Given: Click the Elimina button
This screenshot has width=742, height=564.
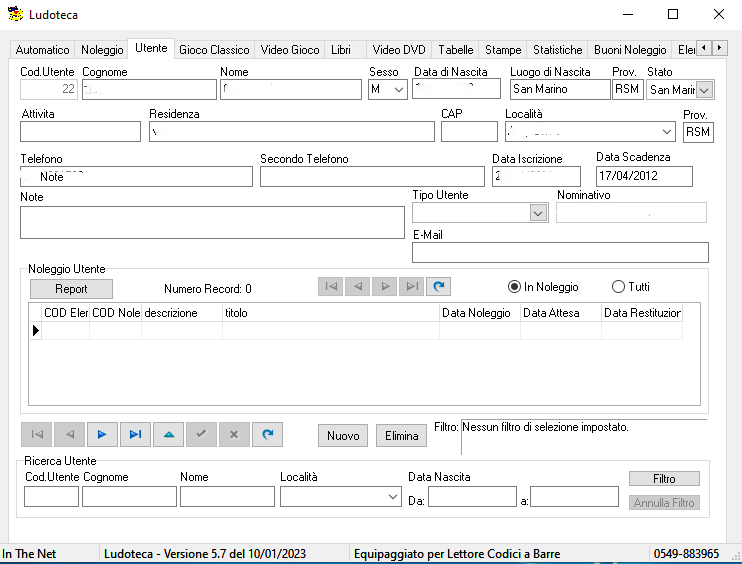Looking at the screenshot, I should [401, 435].
